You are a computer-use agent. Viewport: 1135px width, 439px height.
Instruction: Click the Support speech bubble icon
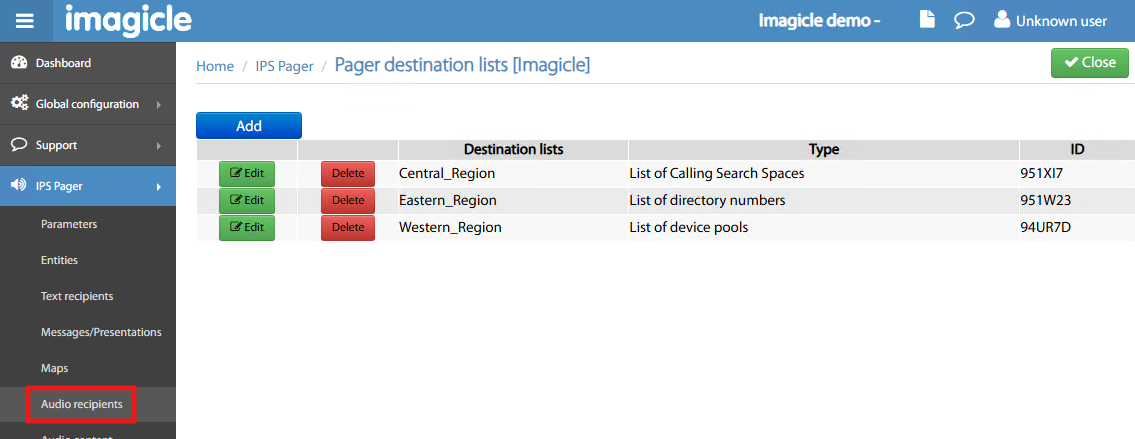tap(19, 145)
